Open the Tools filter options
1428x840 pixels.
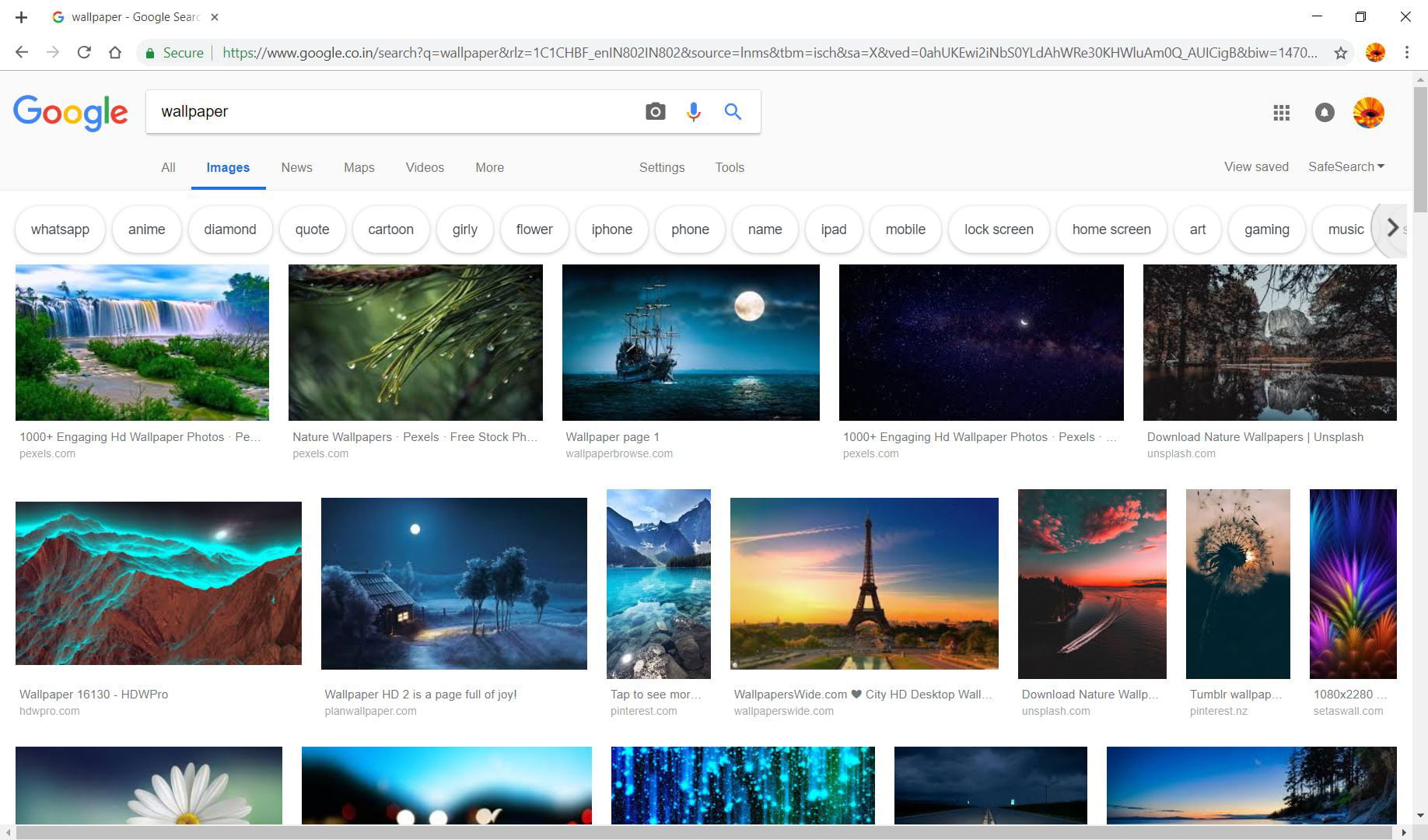729,167
